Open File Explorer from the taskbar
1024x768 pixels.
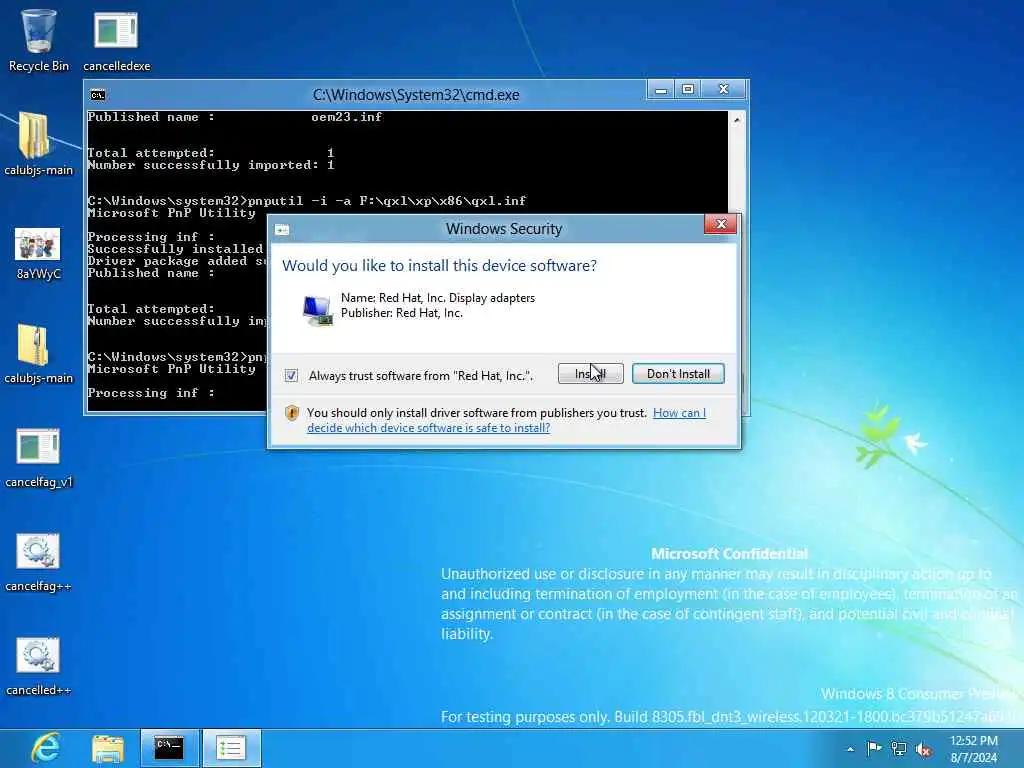(108, 749)
